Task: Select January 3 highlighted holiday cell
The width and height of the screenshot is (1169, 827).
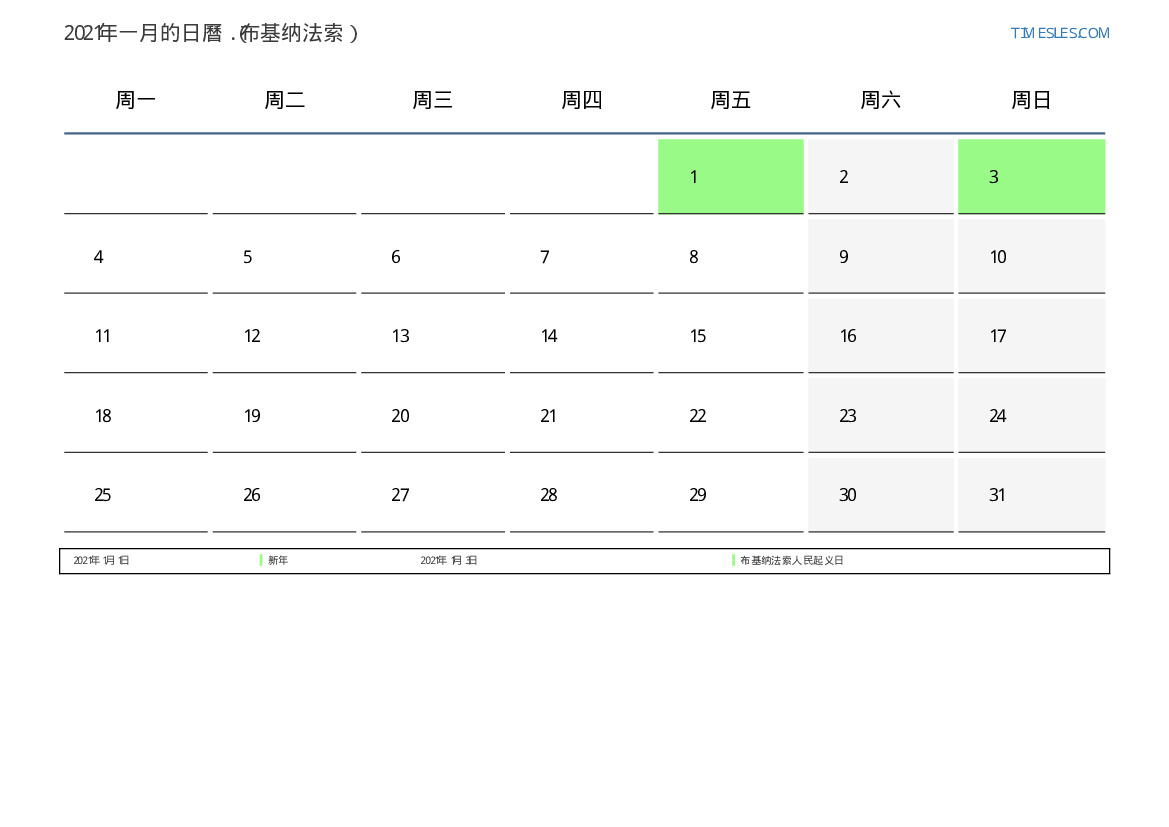Action: coord(1031,176)
